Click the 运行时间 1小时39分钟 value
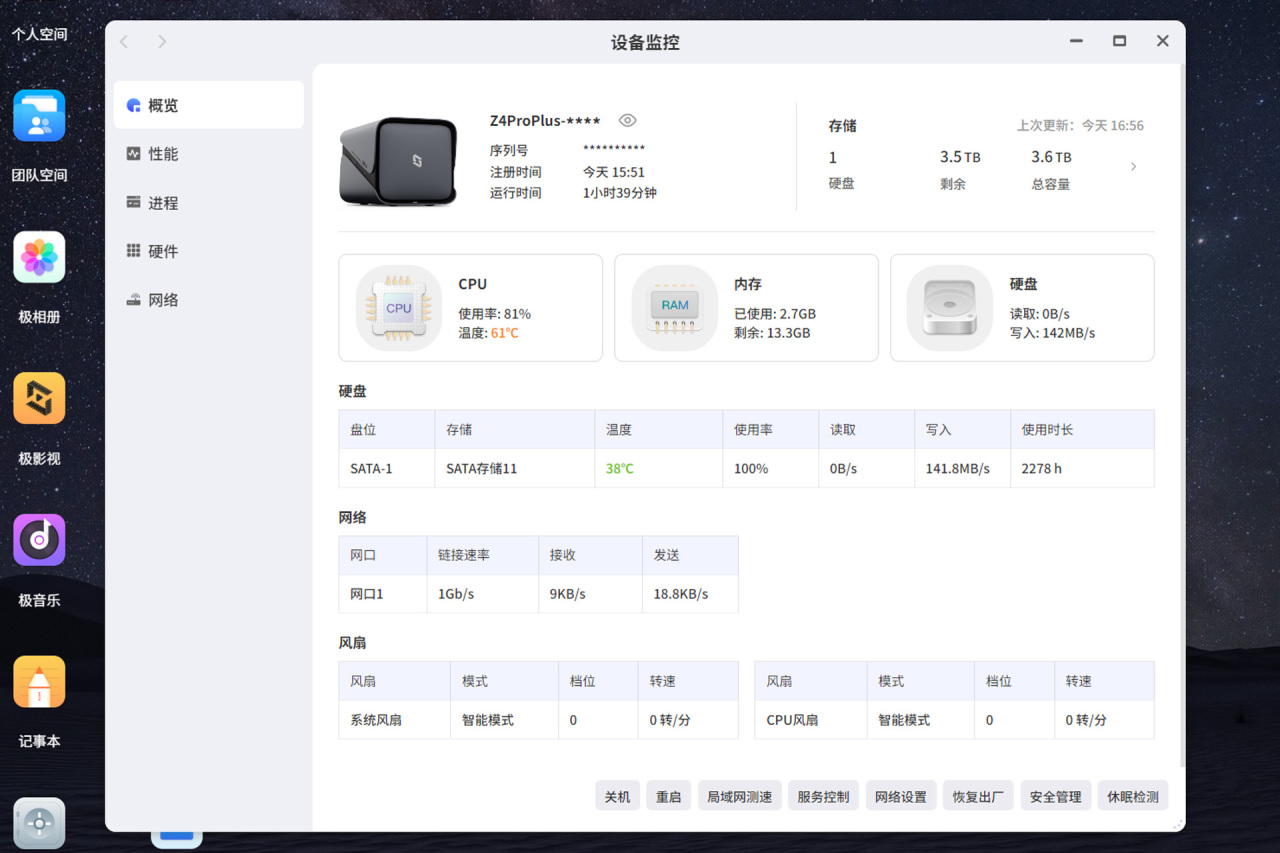This screenshot has width=1280, height=853. click(620, 193)
